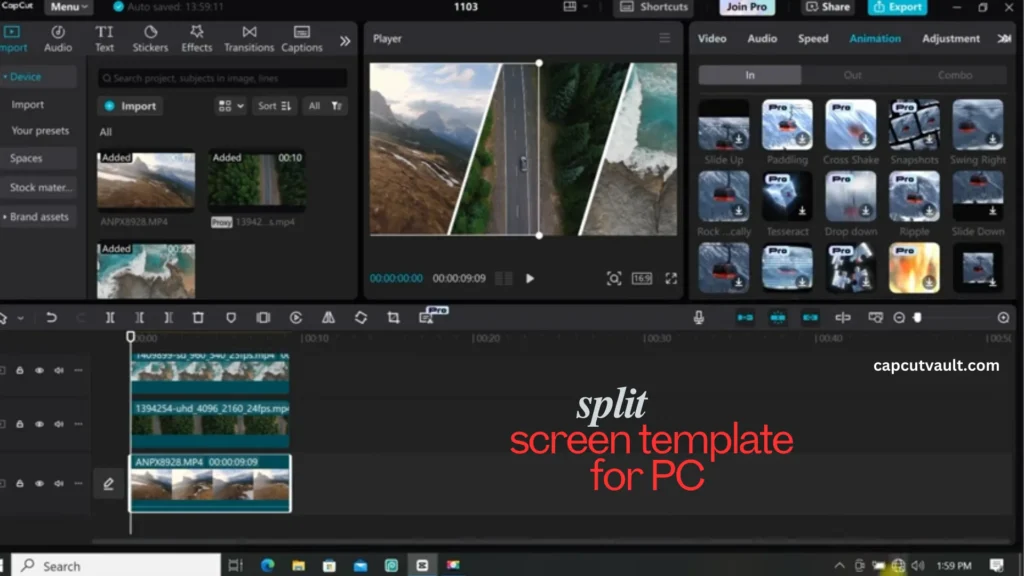
Task: Click the search project input field
Action: tap(223, 78)
